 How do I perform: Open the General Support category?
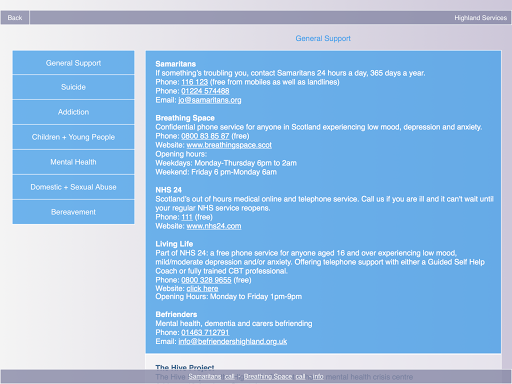[73, 63]
